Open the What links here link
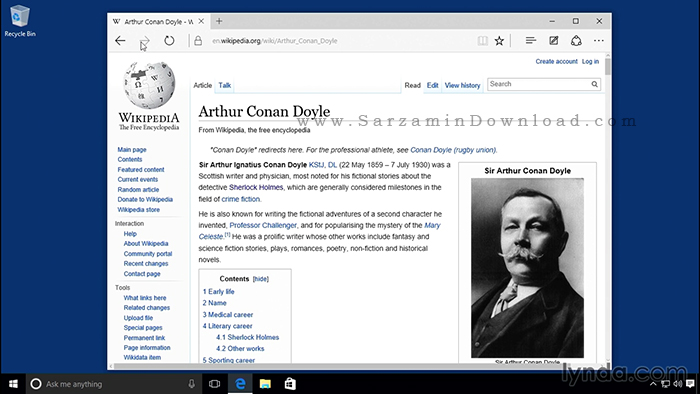The height and width of the screenshot is (394, 700). (145, 298)
